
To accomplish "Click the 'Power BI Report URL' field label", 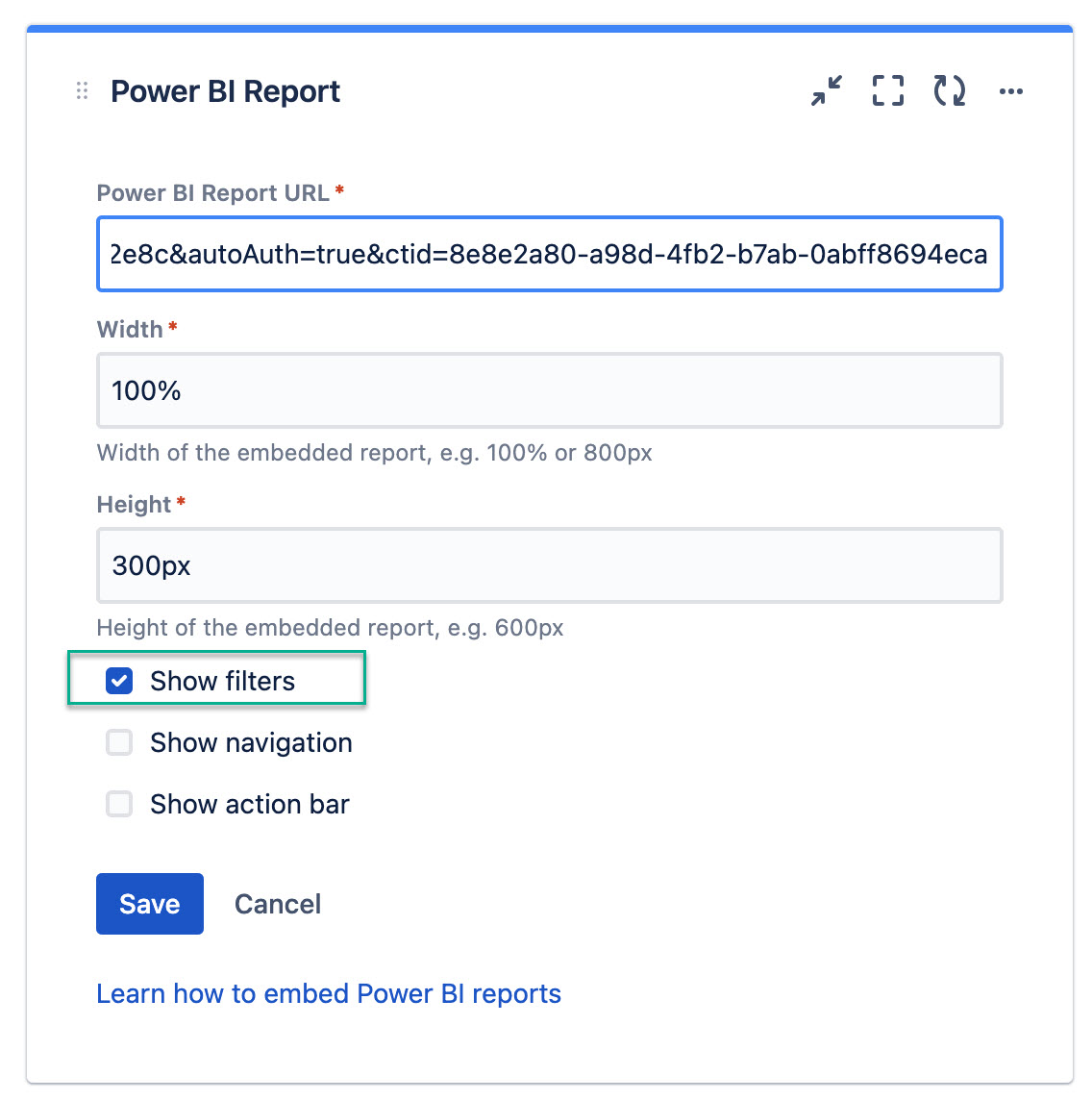I will (213, 192).
